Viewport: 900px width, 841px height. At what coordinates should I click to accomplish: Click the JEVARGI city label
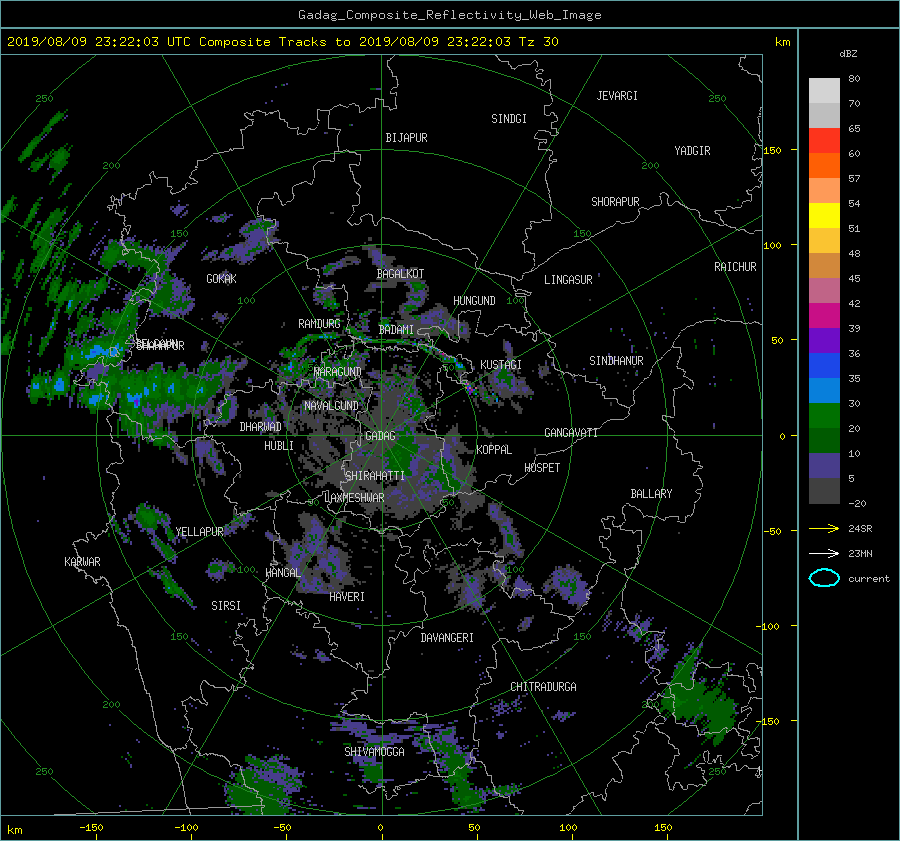[x=617, y=96]
